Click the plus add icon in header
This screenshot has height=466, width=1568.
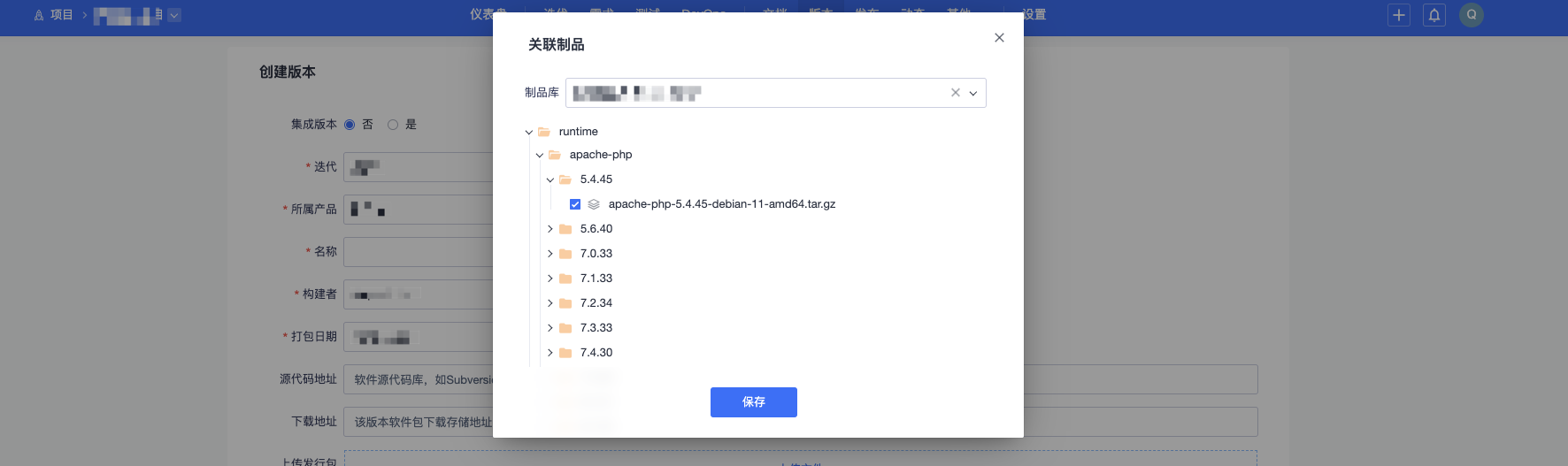[x=1399, y=15]
